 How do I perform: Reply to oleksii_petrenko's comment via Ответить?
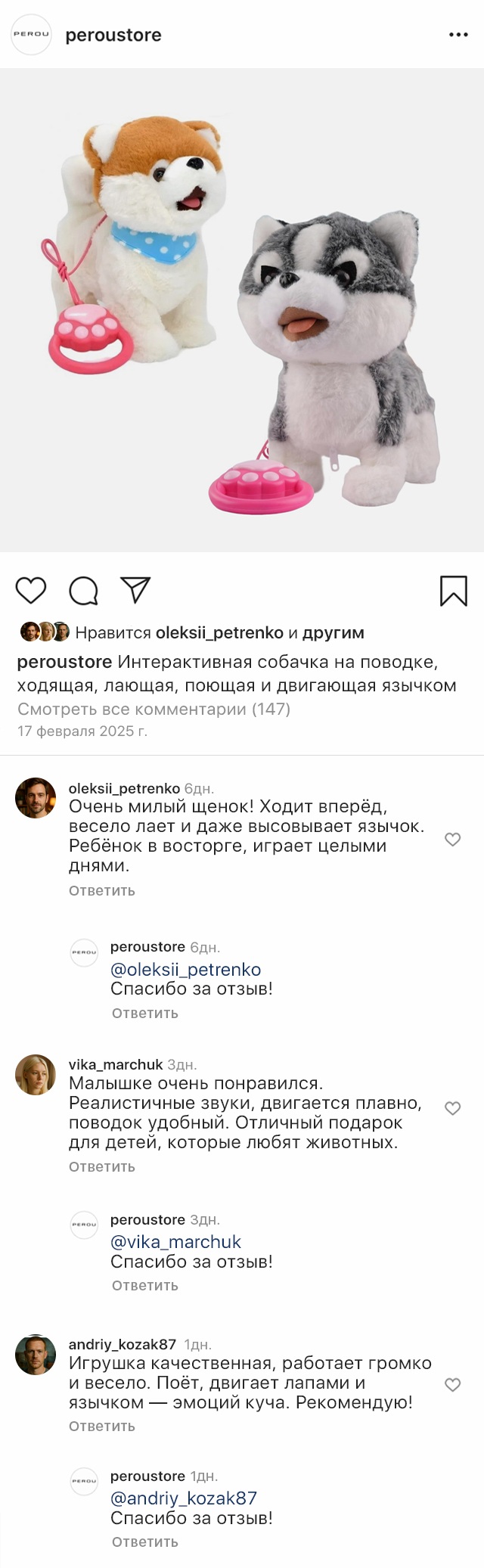[102, 890]
